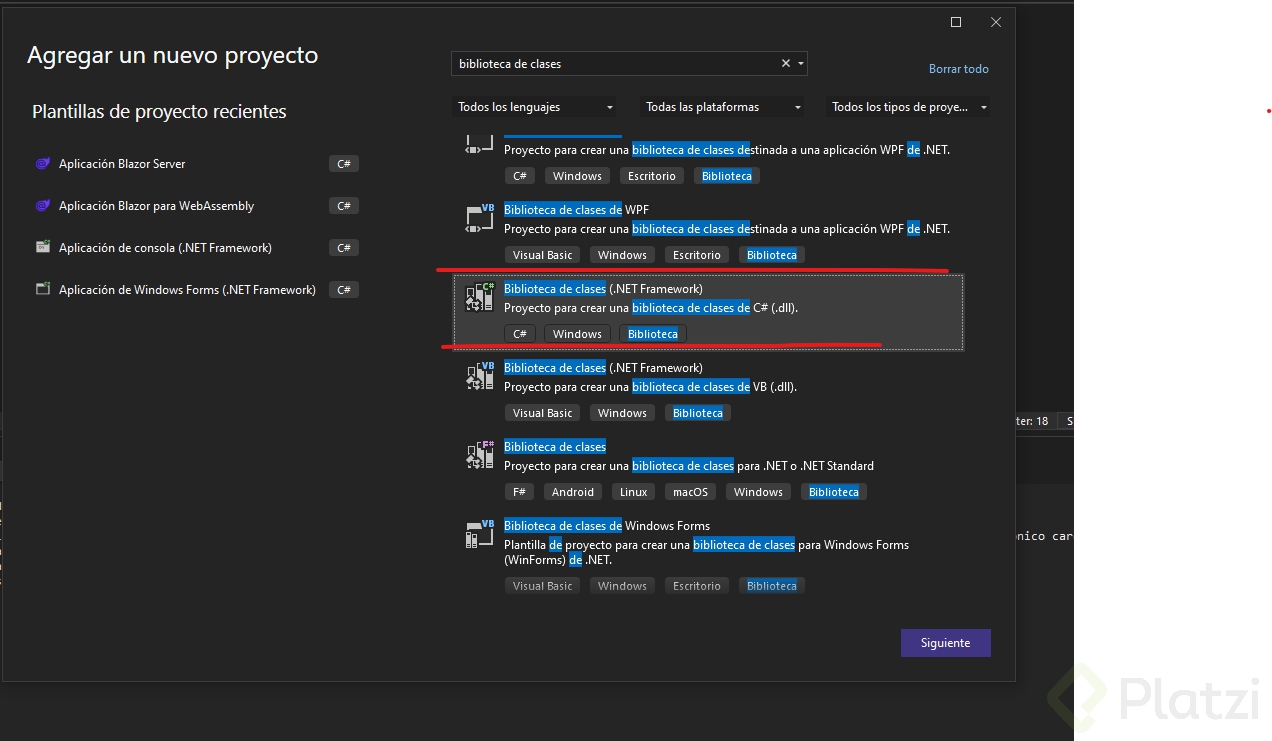Open the "Todos los lenguajes" dropdown

click(536, 107)
